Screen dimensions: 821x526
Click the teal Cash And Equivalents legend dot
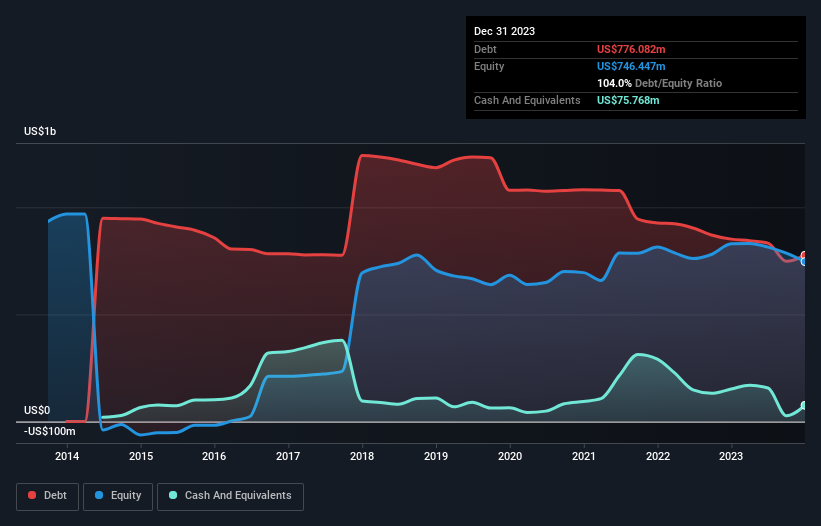pyautogui.click(x=173, y=495)
